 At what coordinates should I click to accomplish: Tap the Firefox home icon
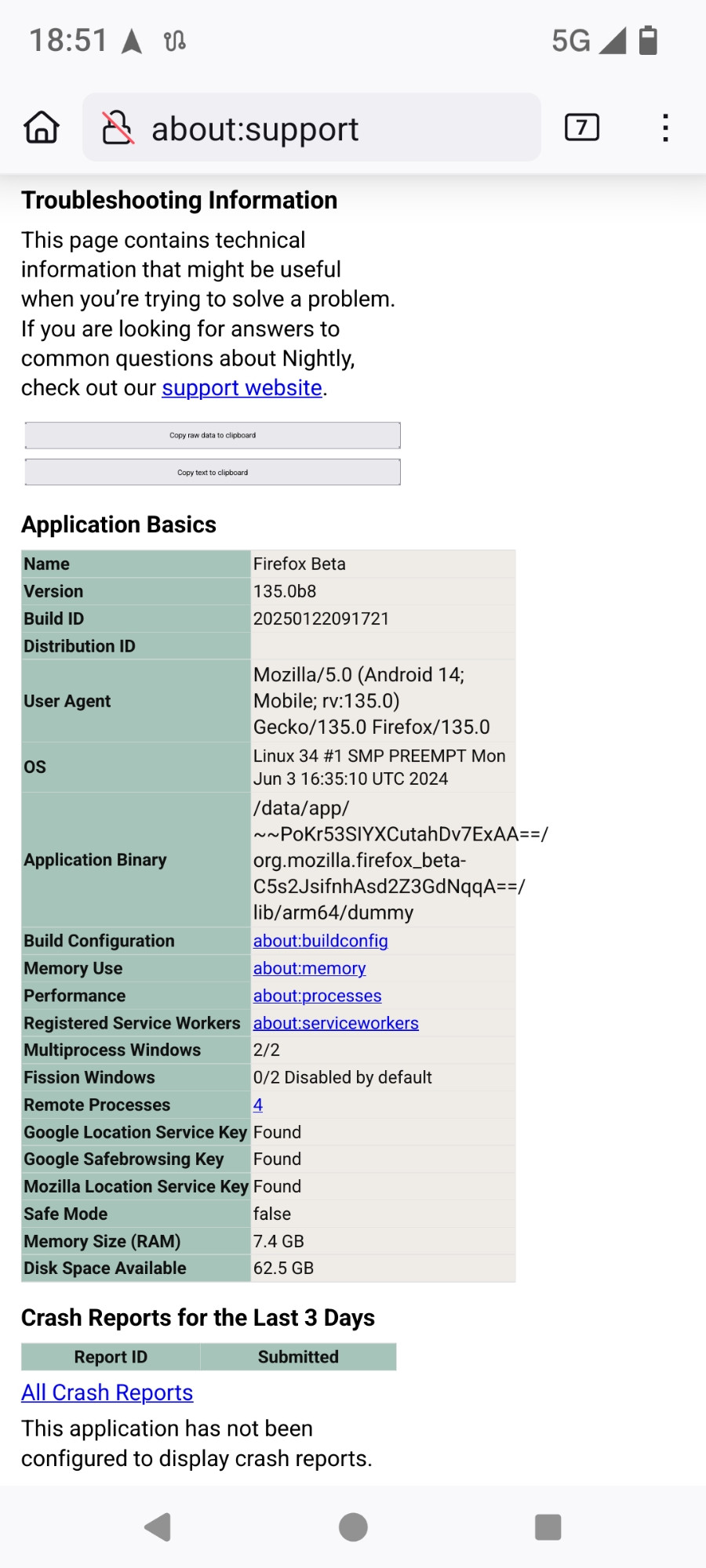[42, 127]
